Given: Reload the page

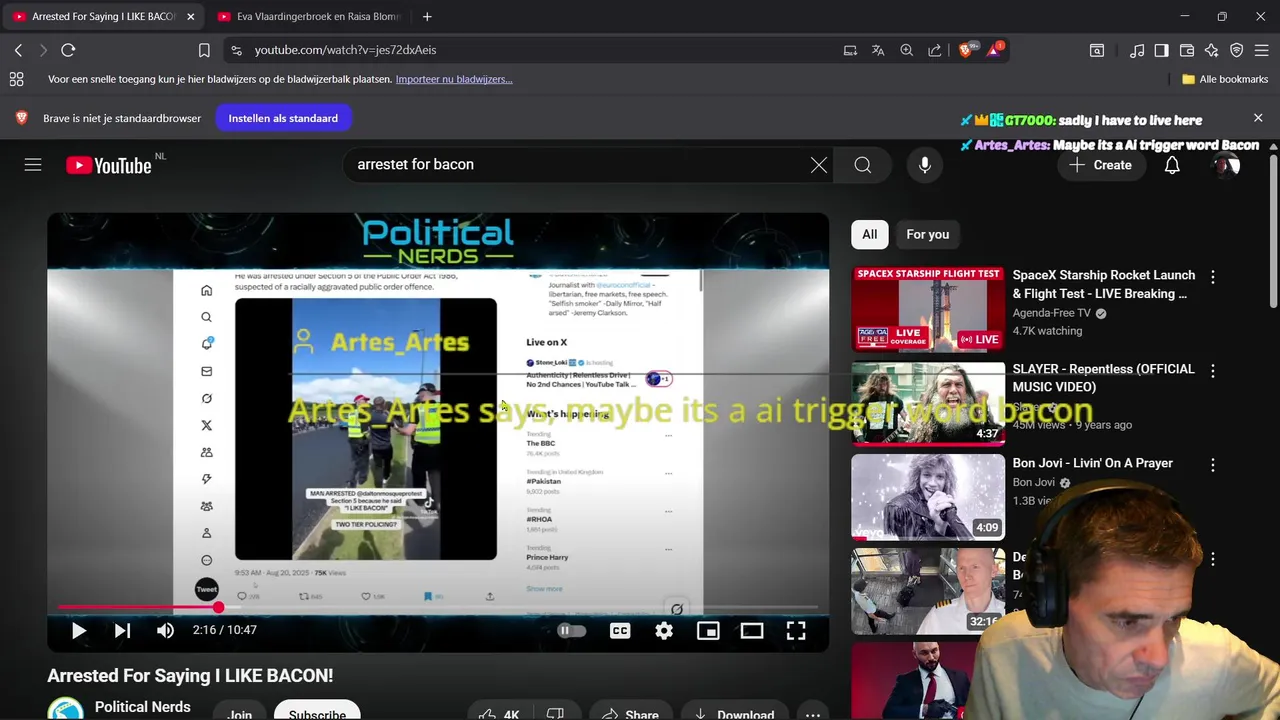Looking at the screenshot, I should click(x=68, y=50).
